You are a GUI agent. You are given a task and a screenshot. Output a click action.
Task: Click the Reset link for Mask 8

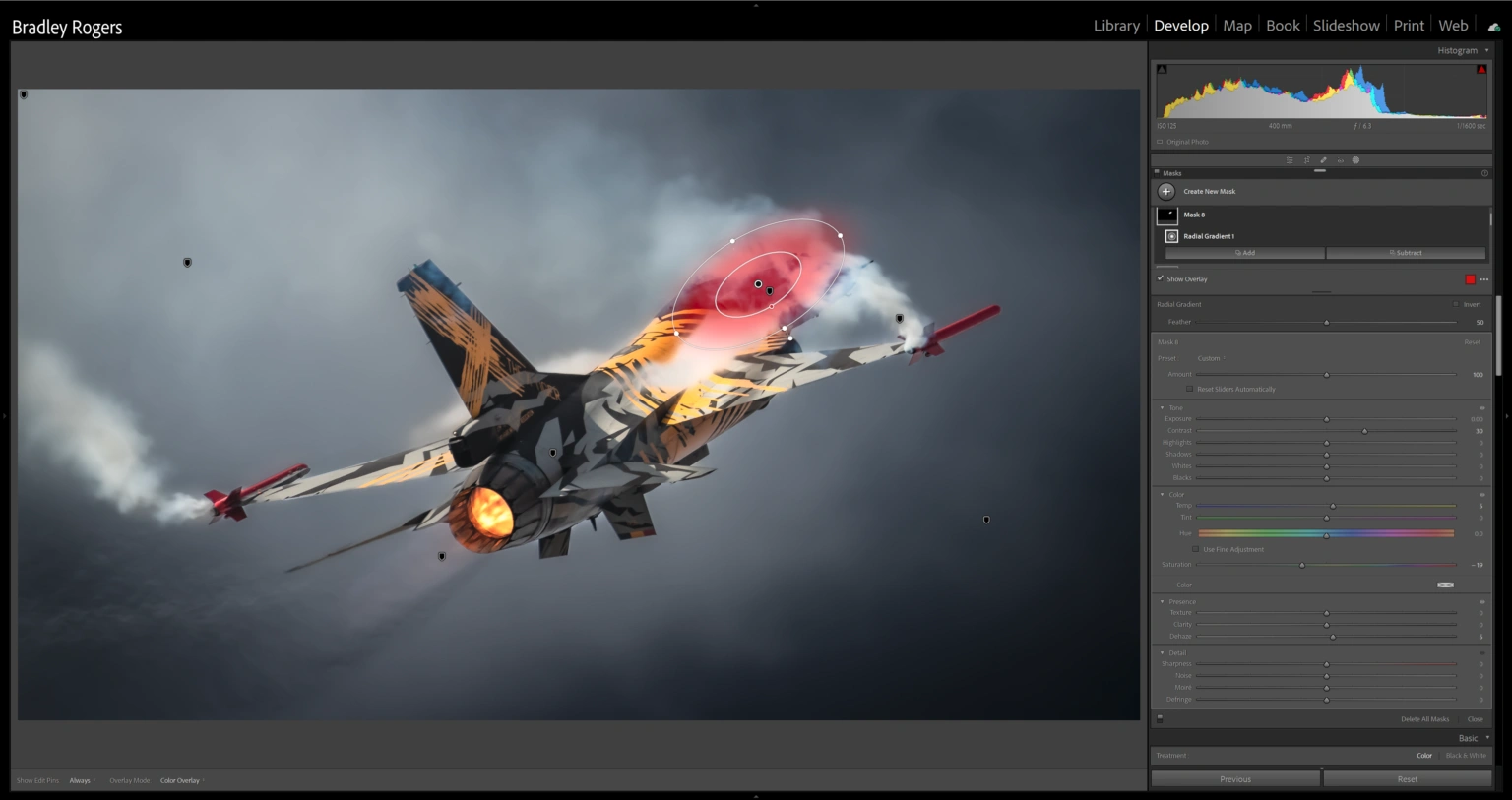click(x=1472, y=342)
